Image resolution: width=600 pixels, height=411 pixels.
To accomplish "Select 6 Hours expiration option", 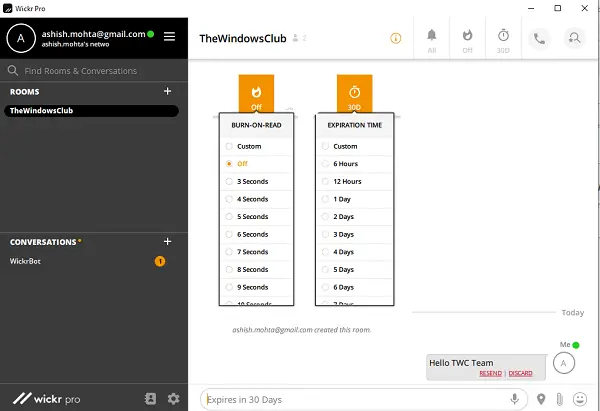I will point(354,164).
